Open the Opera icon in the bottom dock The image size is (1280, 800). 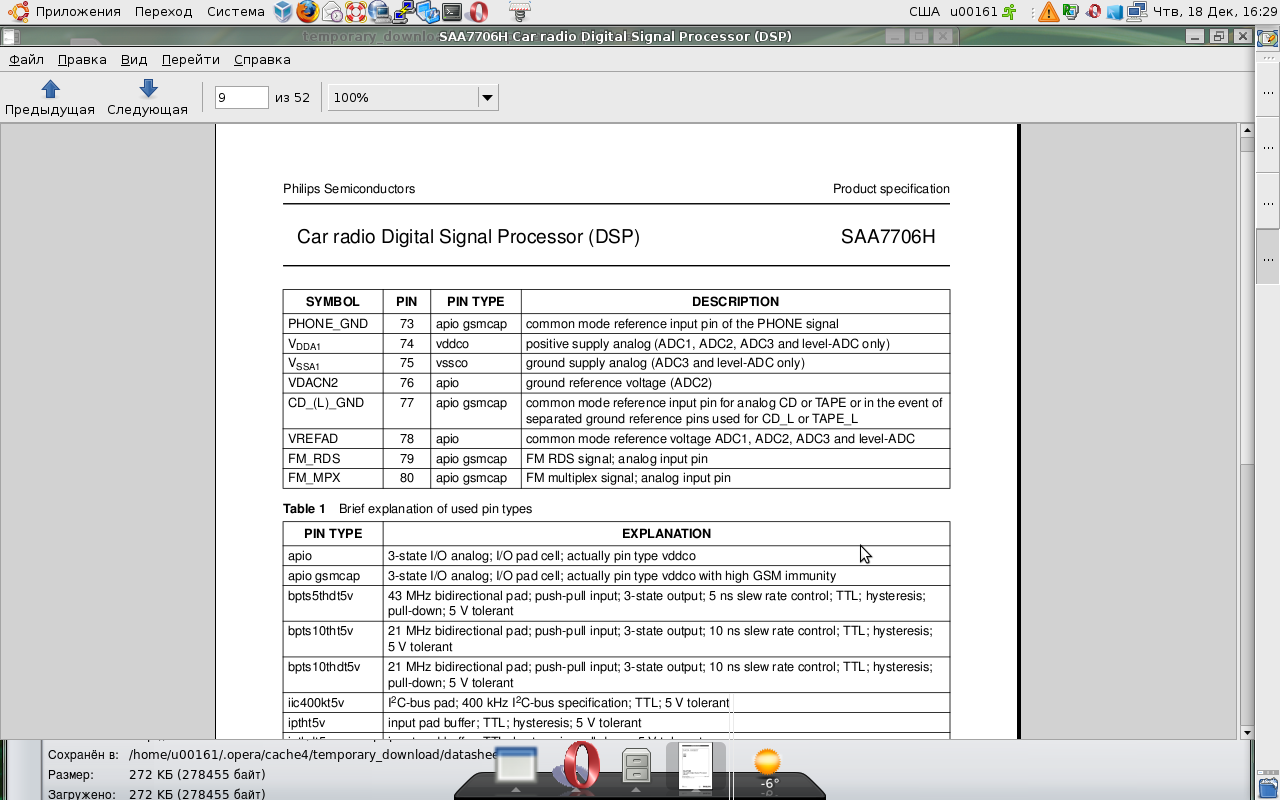point(580,768)
